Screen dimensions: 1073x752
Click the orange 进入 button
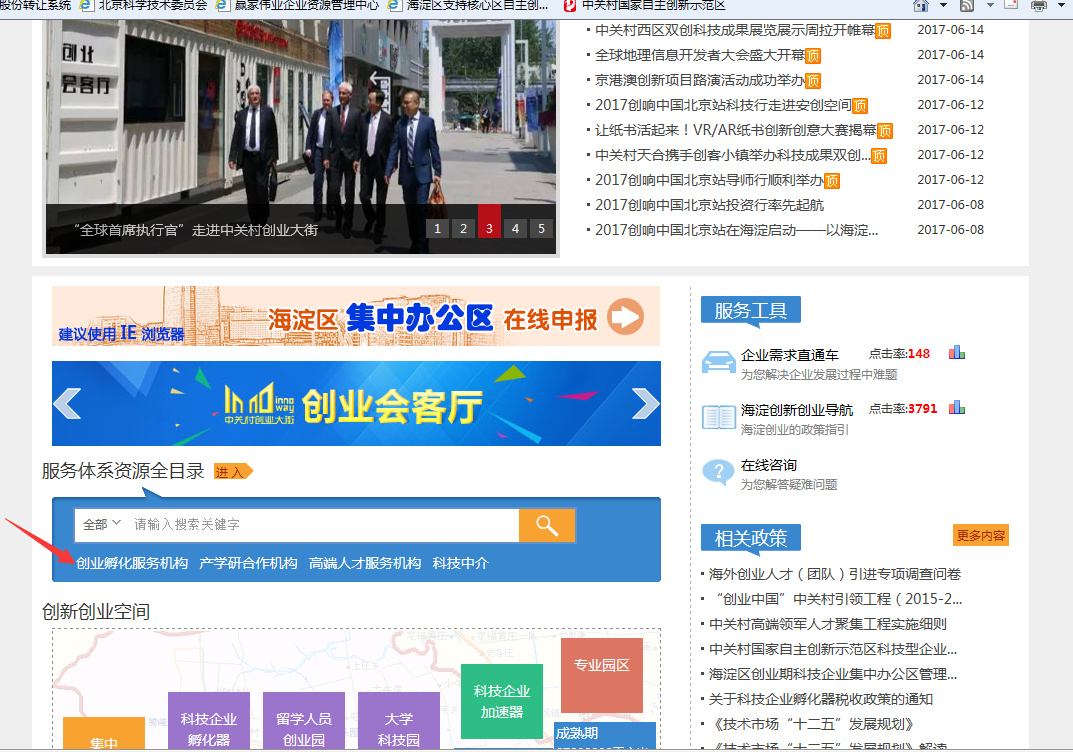click(x=233, y=471)
